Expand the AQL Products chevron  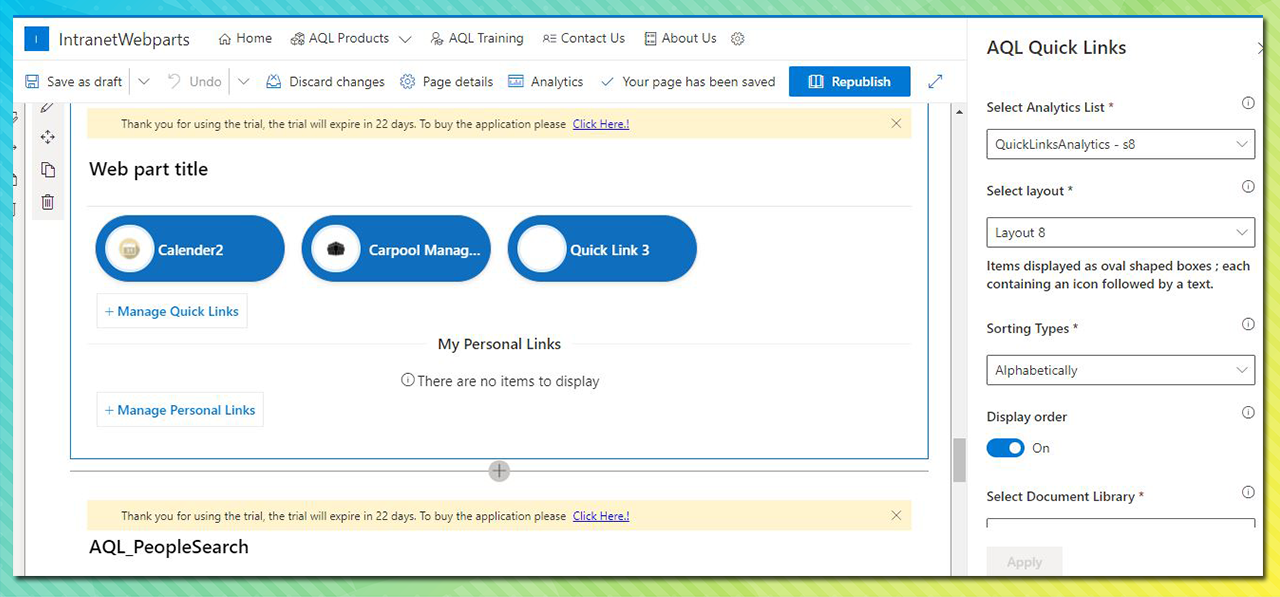(405, 39)
